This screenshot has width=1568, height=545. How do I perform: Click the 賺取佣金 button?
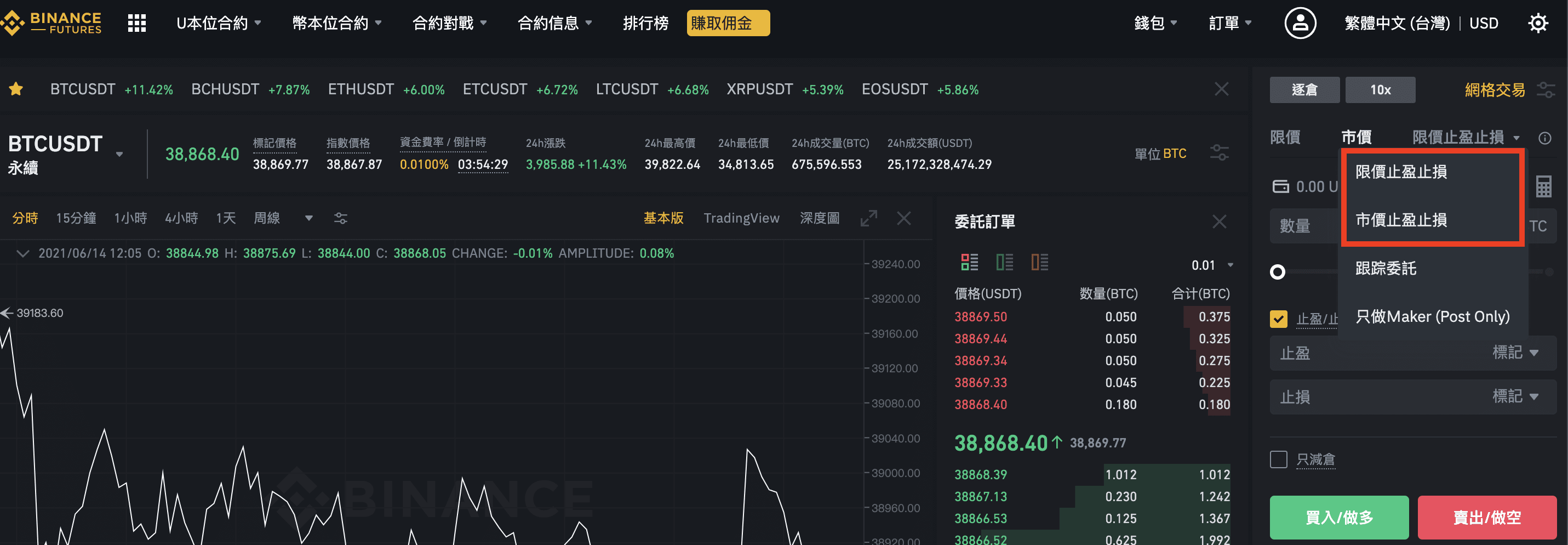[728, 23]
